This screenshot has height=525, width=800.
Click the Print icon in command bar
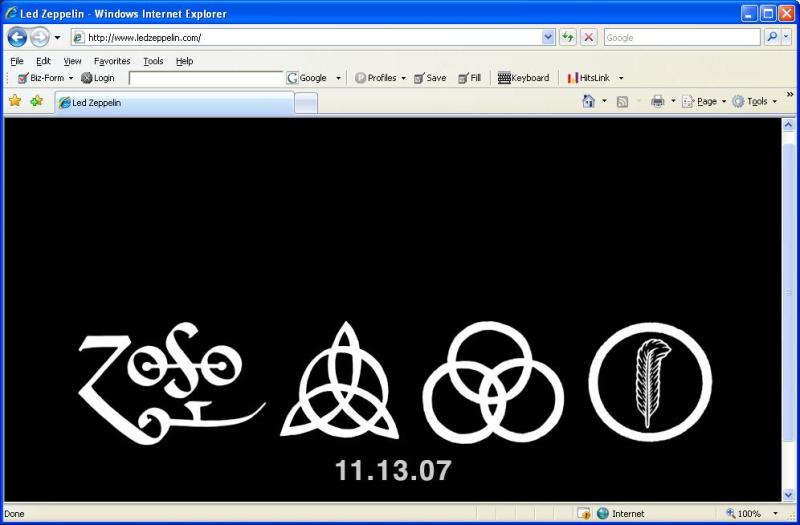click(657, 101)
